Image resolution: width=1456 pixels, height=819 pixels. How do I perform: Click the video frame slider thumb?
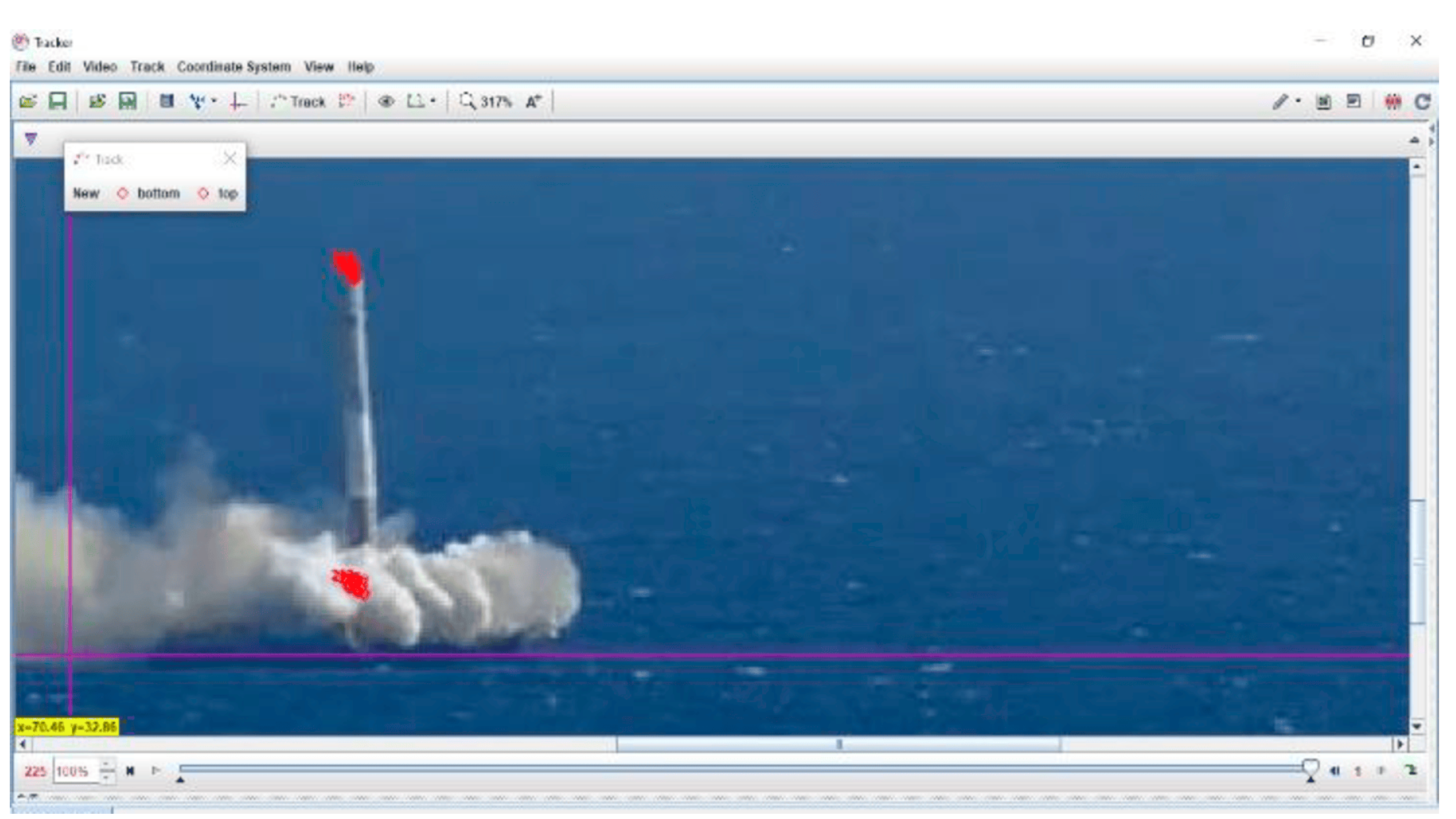coord(1309,767)
